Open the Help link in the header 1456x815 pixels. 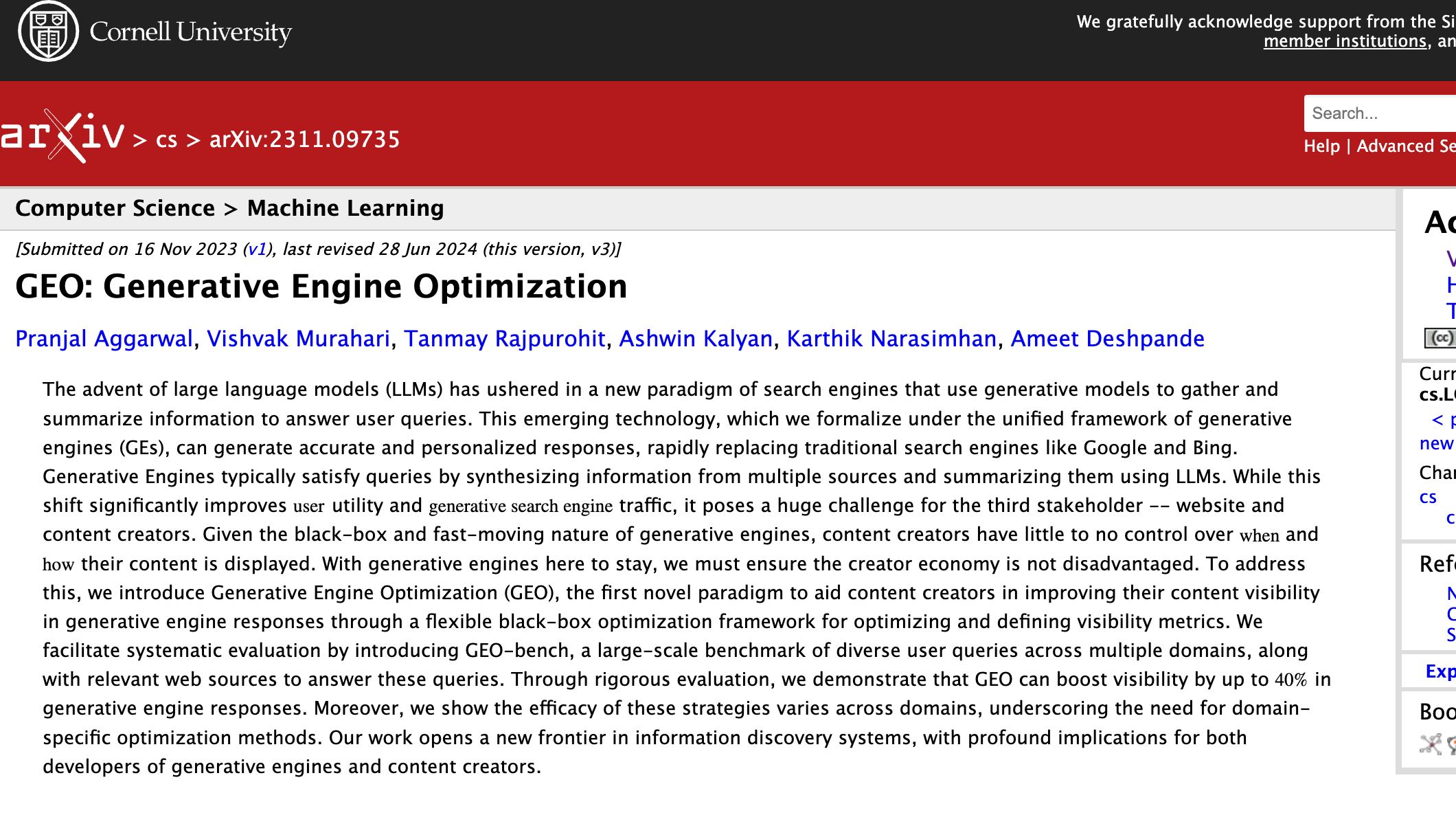pos(1321,146)
